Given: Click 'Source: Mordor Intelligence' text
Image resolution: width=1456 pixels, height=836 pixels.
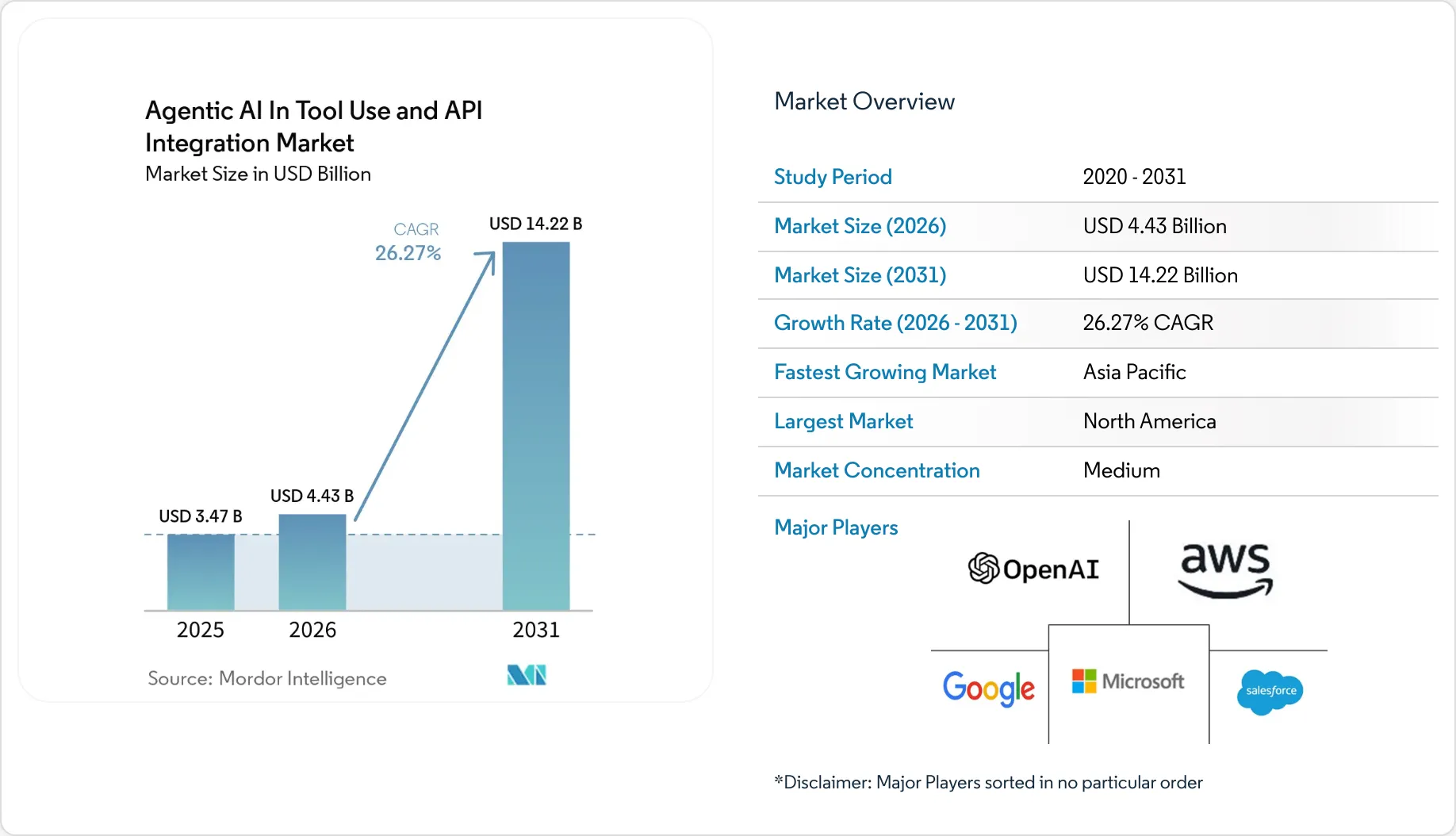Looking at the screenshot, I should pyautogui.click(x=267, y=679).
